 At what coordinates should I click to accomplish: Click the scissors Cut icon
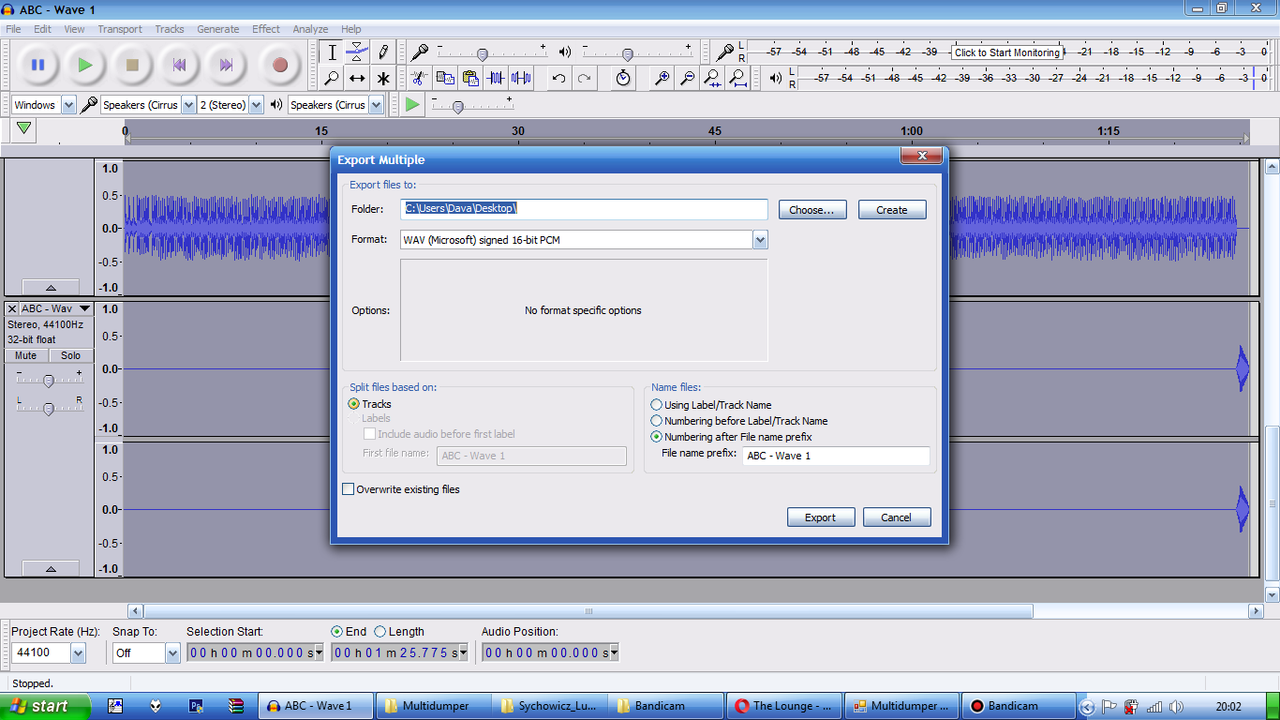pos(420,78)
